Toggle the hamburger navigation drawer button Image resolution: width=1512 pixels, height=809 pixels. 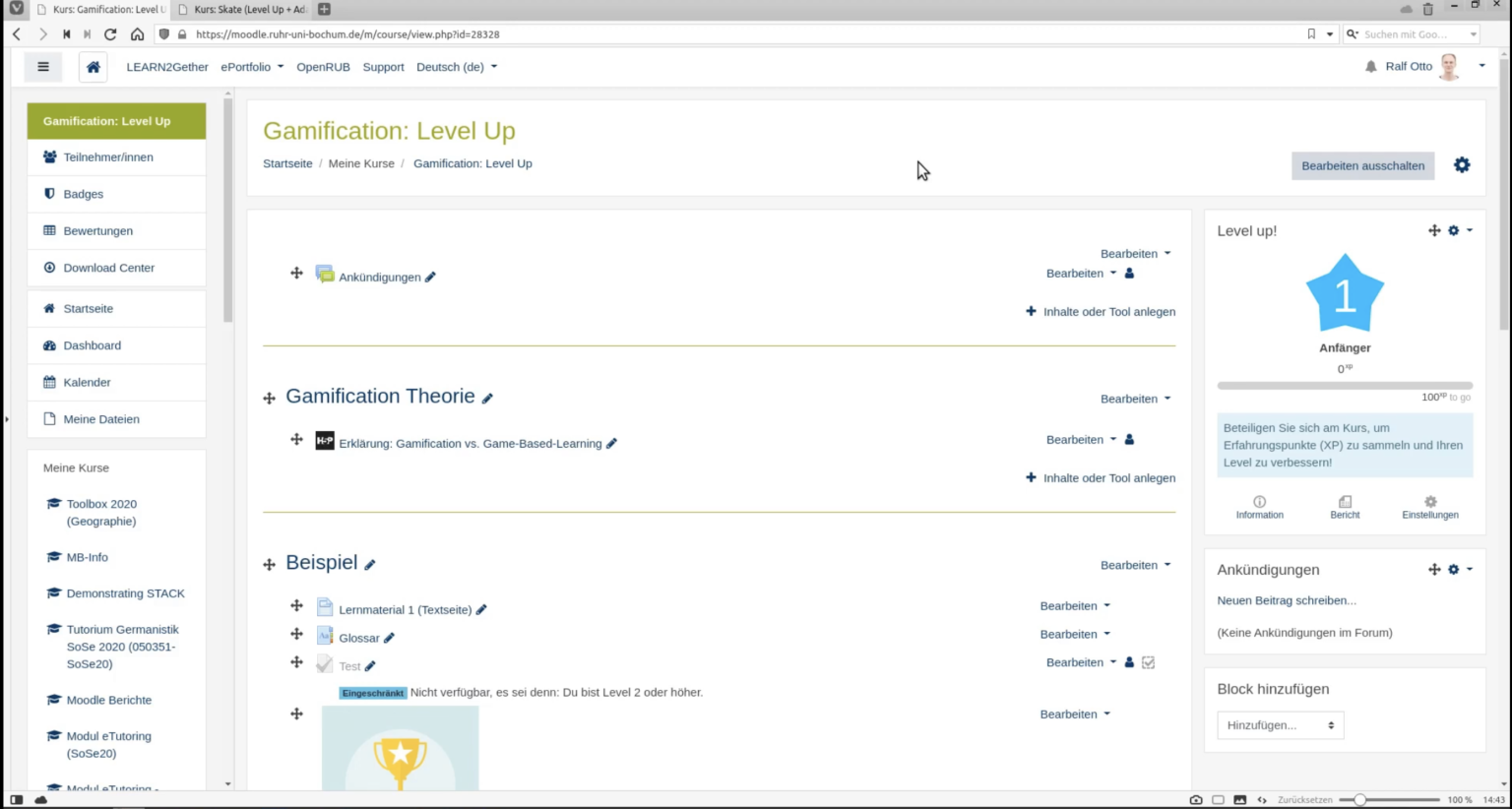[x=42, y=67]
